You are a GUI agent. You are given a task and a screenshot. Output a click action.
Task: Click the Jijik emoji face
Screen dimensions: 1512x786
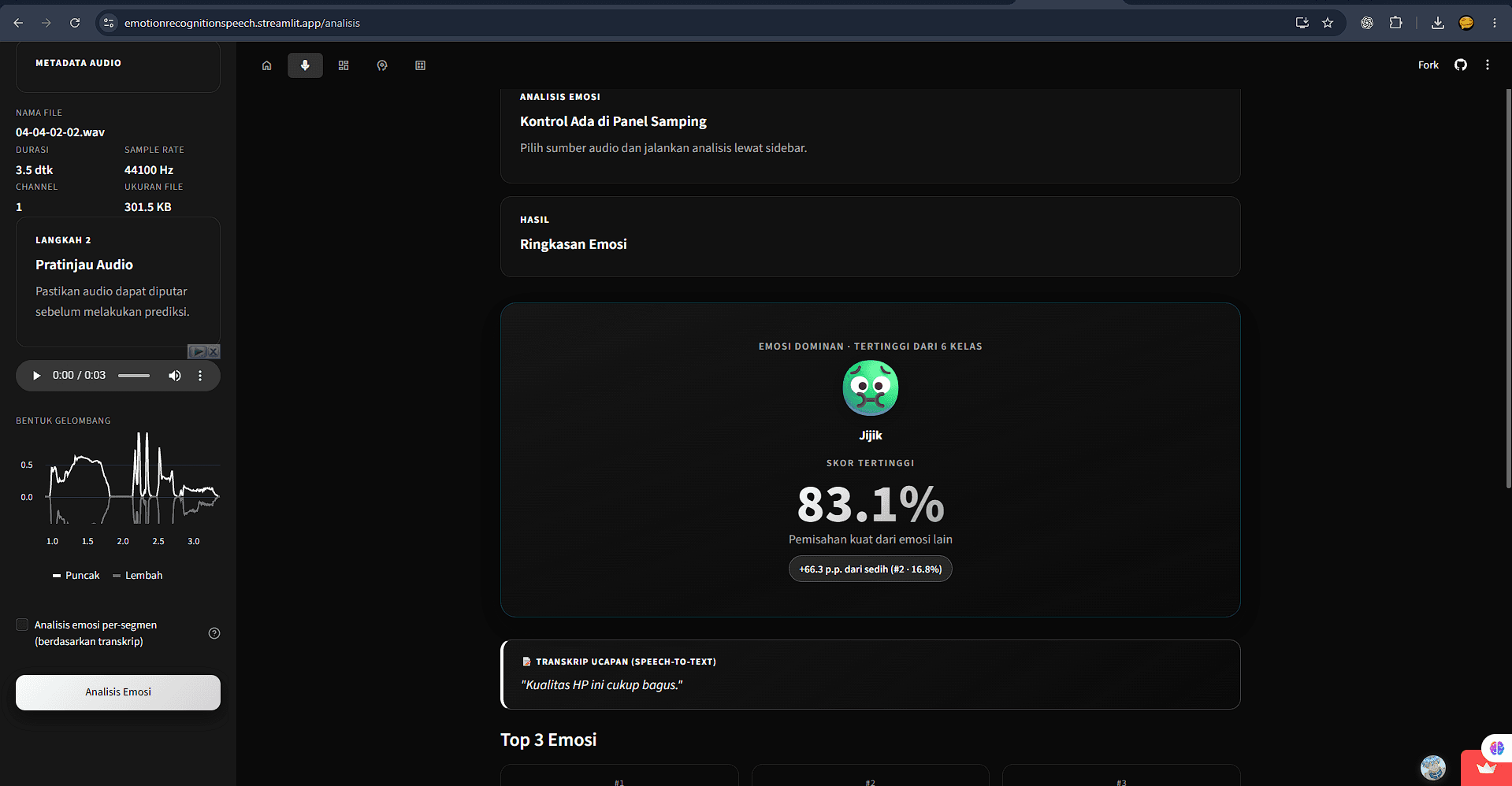point(870,388)
